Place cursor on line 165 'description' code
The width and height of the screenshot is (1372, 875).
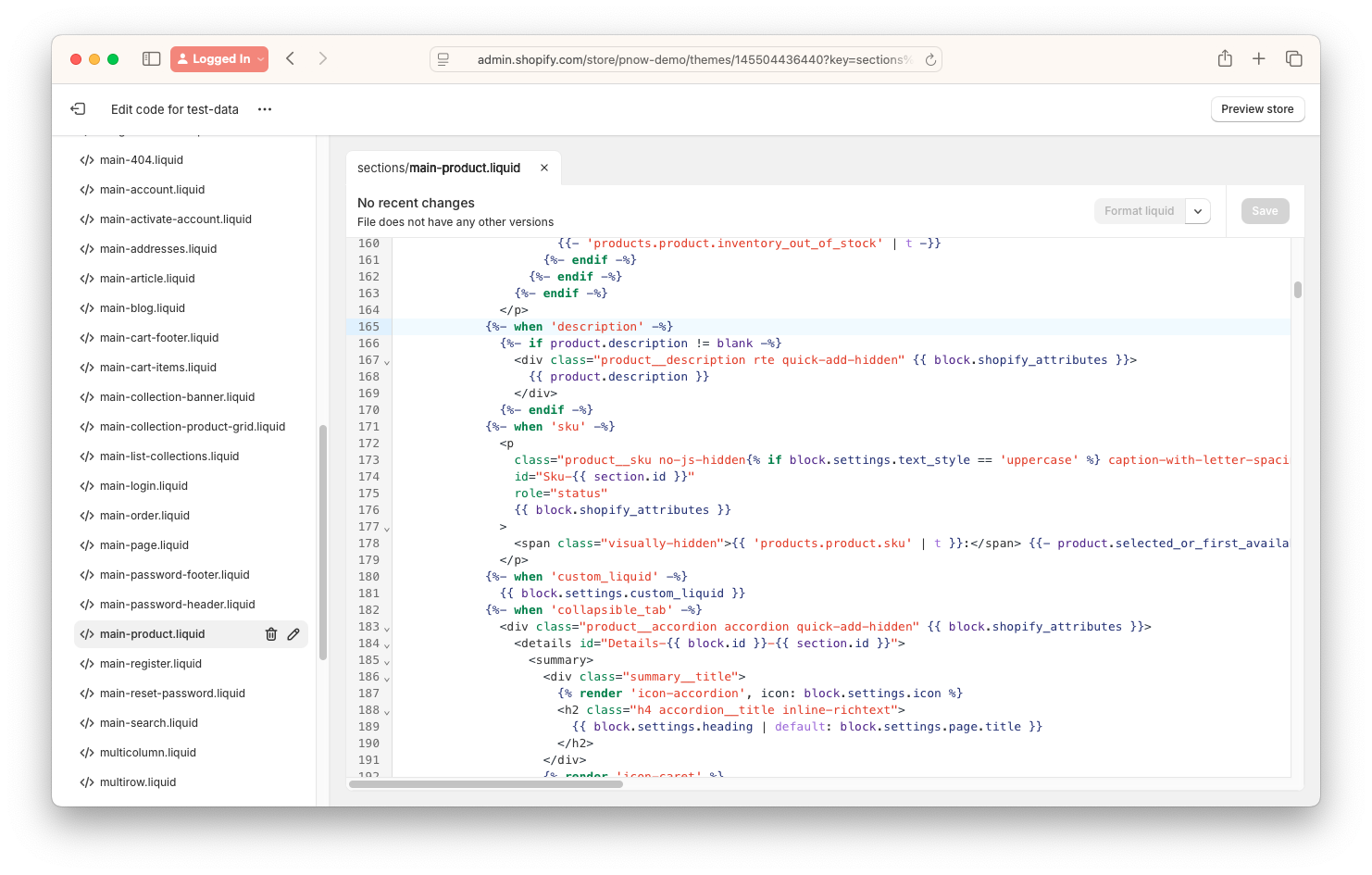597,327
